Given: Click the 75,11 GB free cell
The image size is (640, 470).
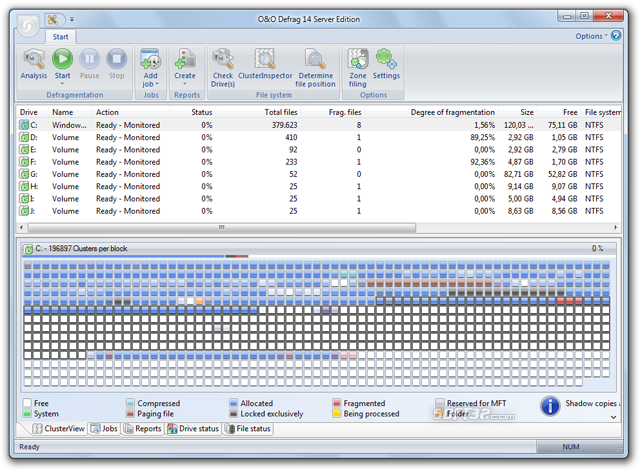Looking at the screenshot, I should [x=562, y=125].
